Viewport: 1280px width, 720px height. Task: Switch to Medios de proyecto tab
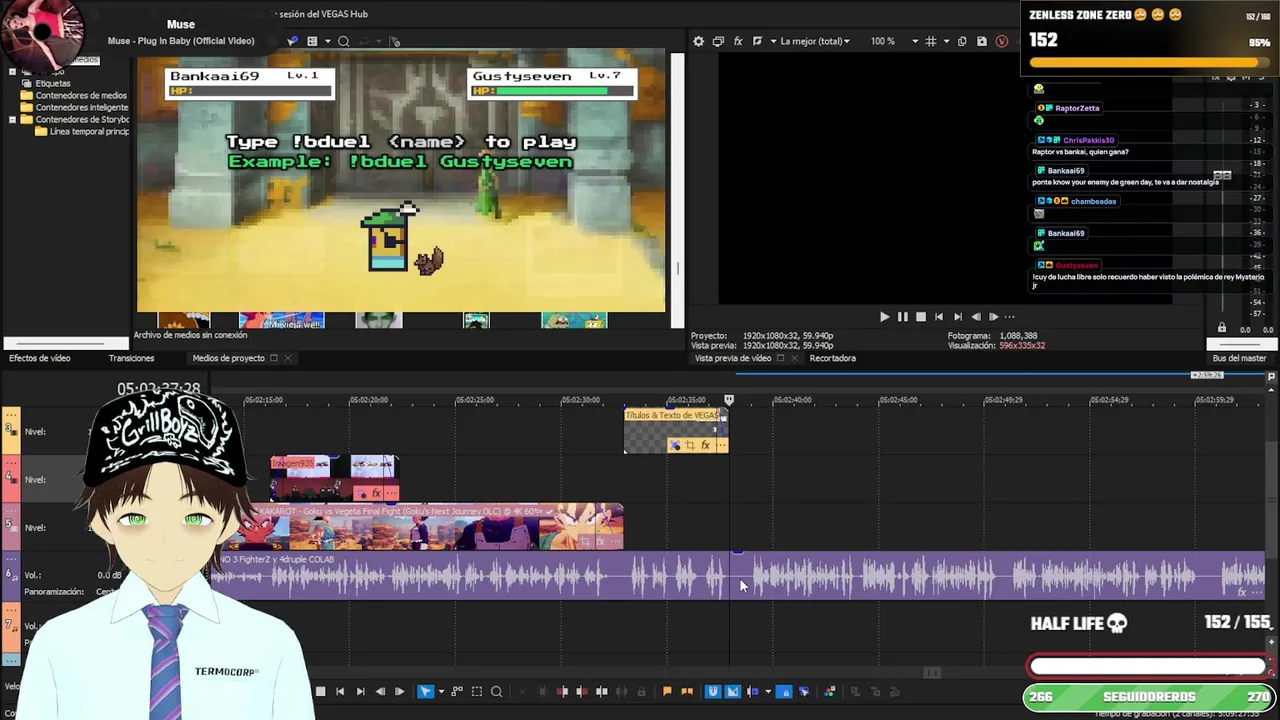click(x=228, y=358)
